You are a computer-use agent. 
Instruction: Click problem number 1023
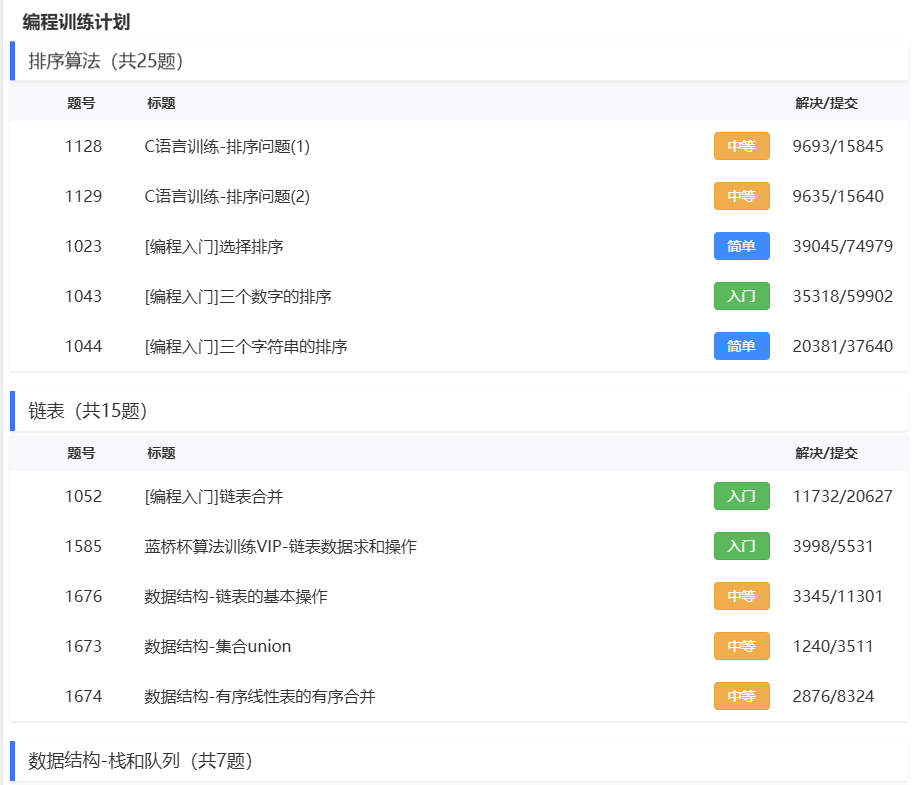[x=83, y=246]
